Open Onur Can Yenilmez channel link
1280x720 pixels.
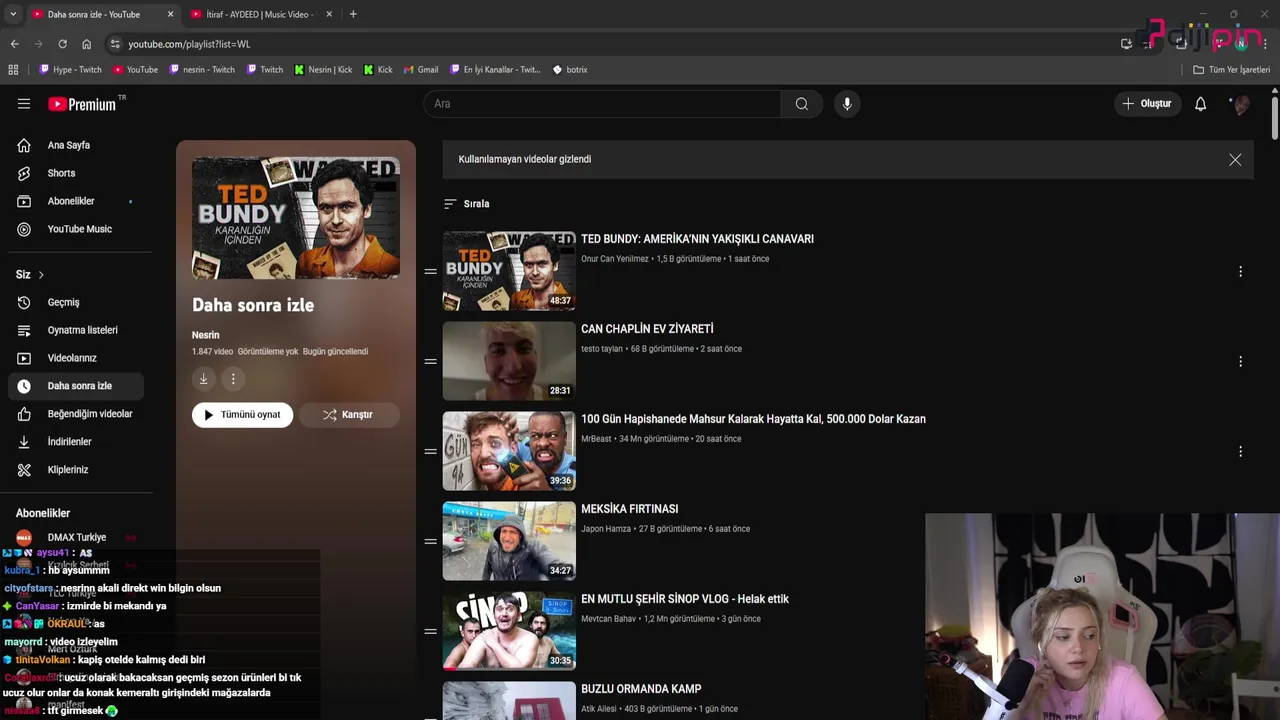click(x=615, y=259)
